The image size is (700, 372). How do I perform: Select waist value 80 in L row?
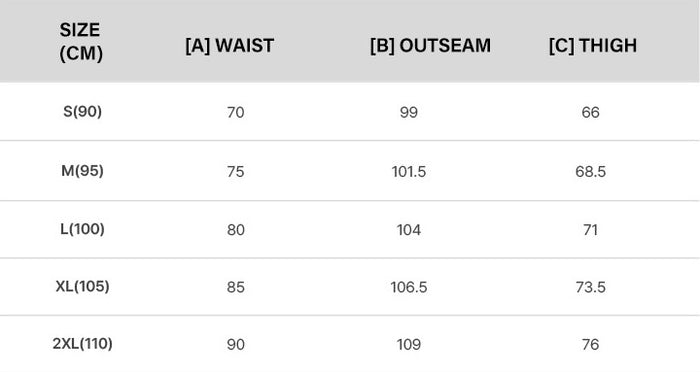(236, 230)
